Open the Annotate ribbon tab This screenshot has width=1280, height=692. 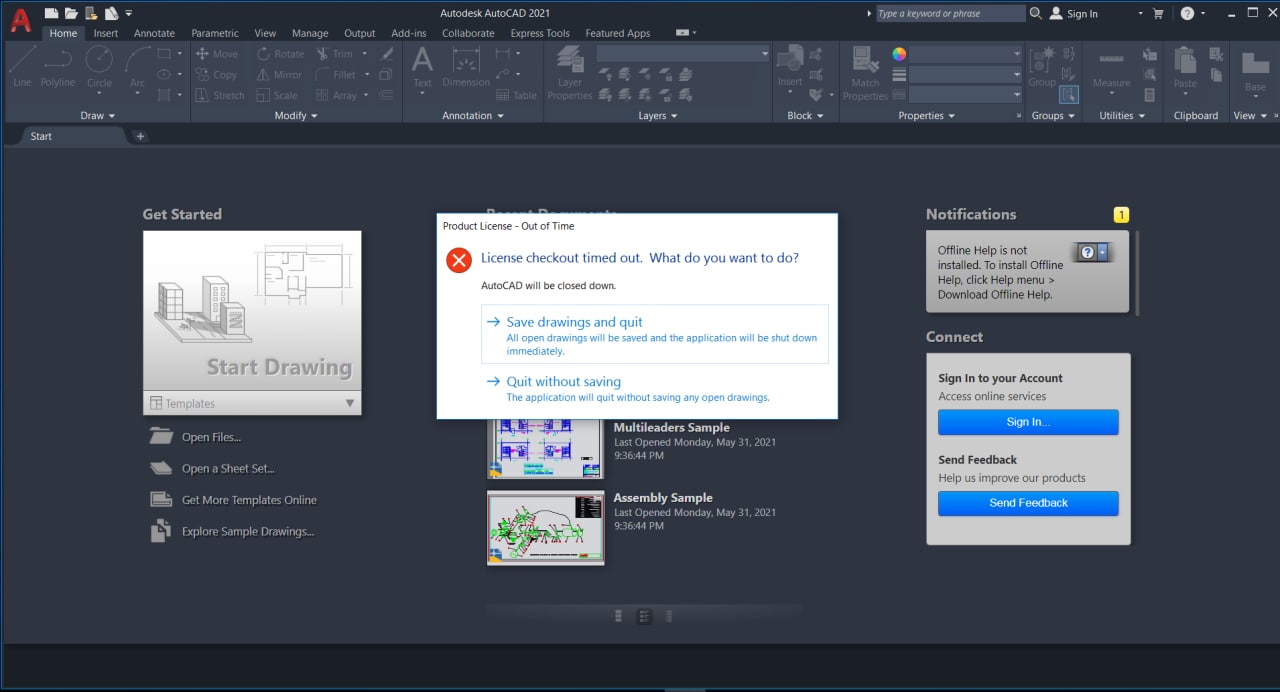click(154, 33)
